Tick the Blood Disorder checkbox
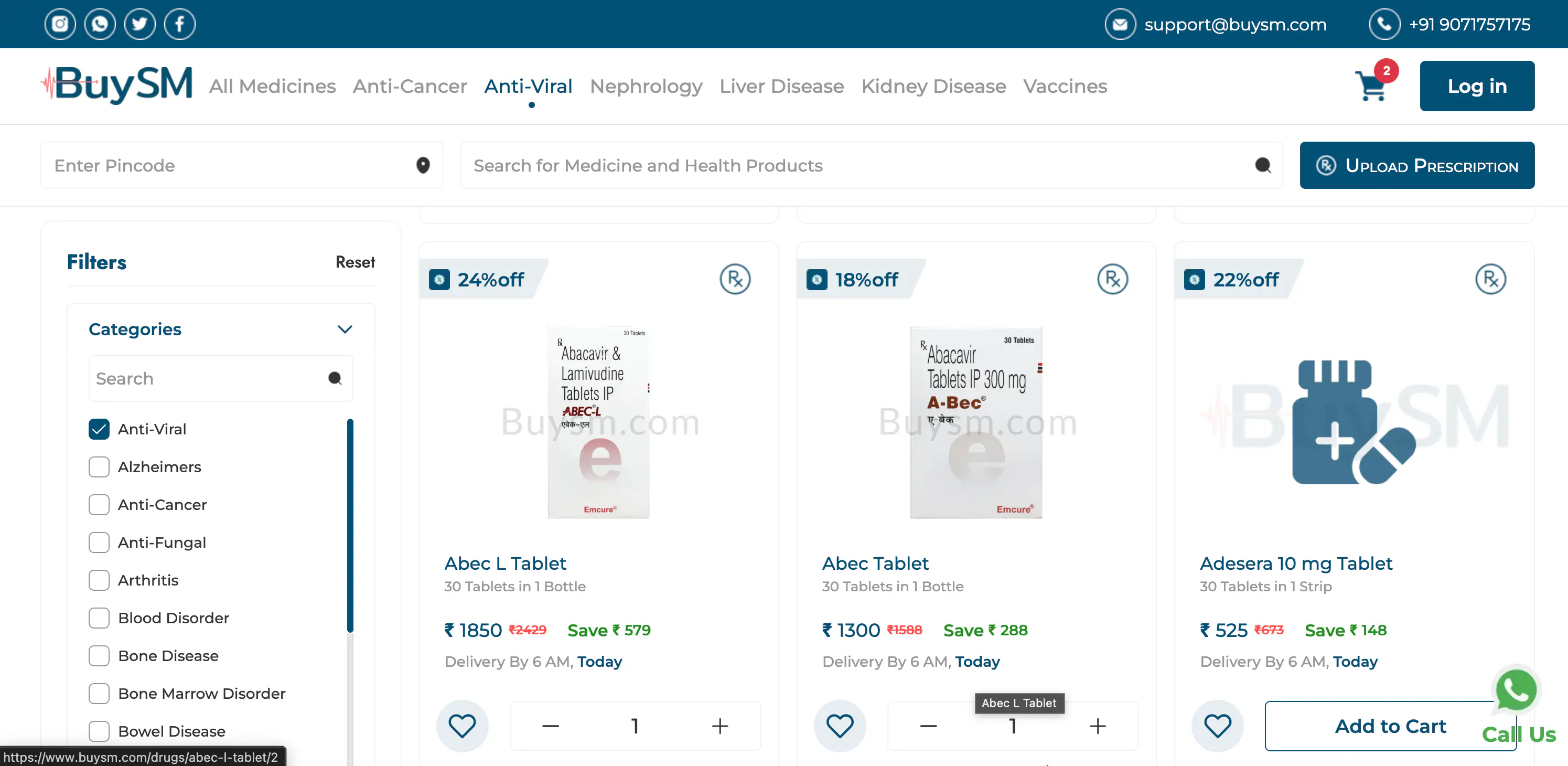 [x=99, y=618]
